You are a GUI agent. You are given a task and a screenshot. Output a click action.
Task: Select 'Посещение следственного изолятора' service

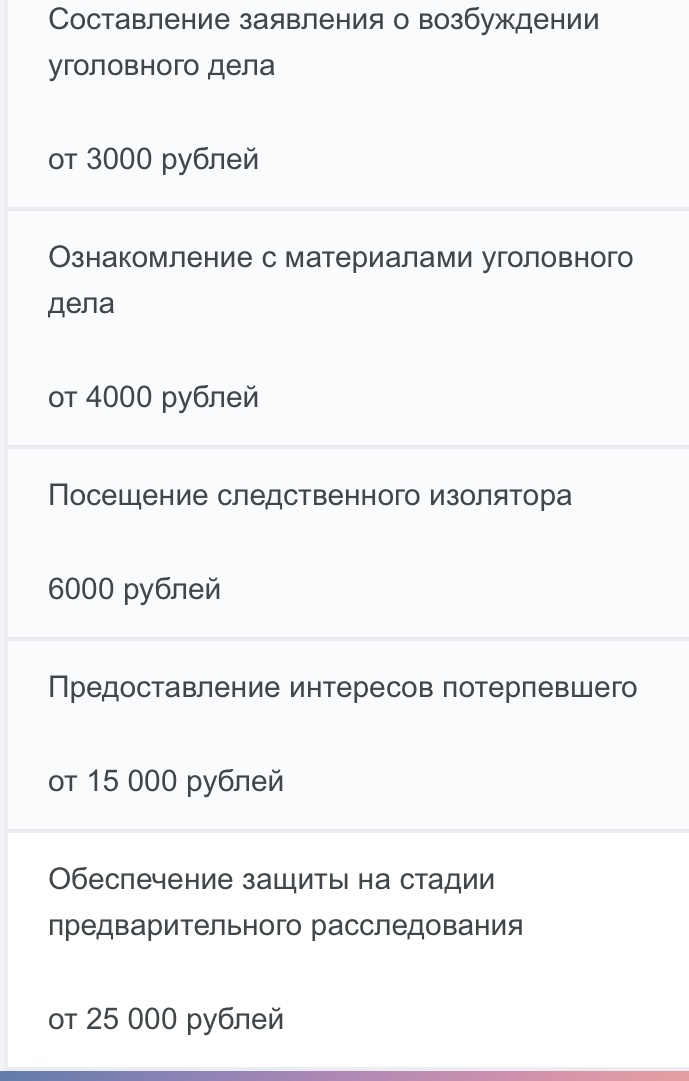[x=310, y=495]
